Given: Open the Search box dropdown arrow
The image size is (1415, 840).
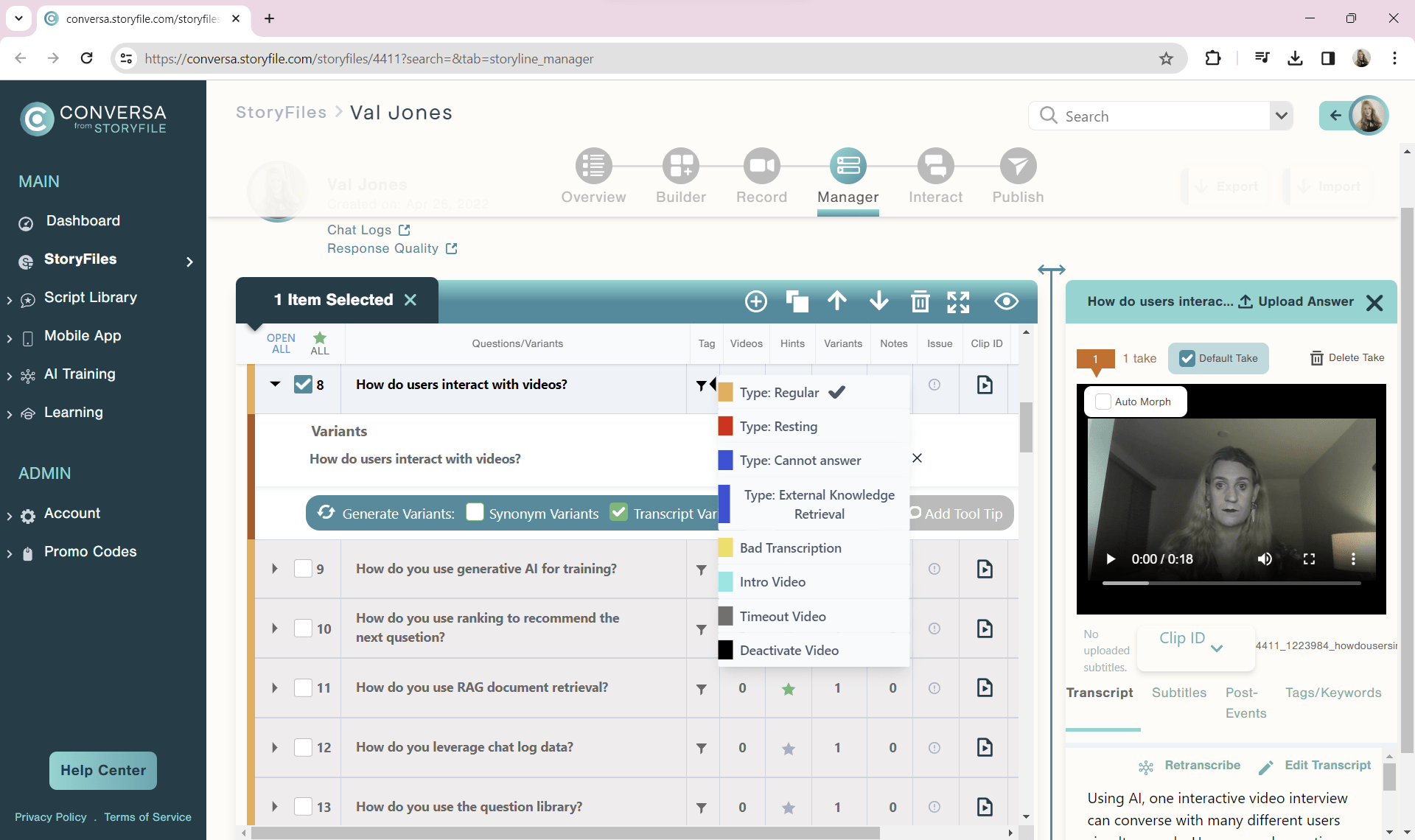Looking at the screenshot, I should (1282, 116).
